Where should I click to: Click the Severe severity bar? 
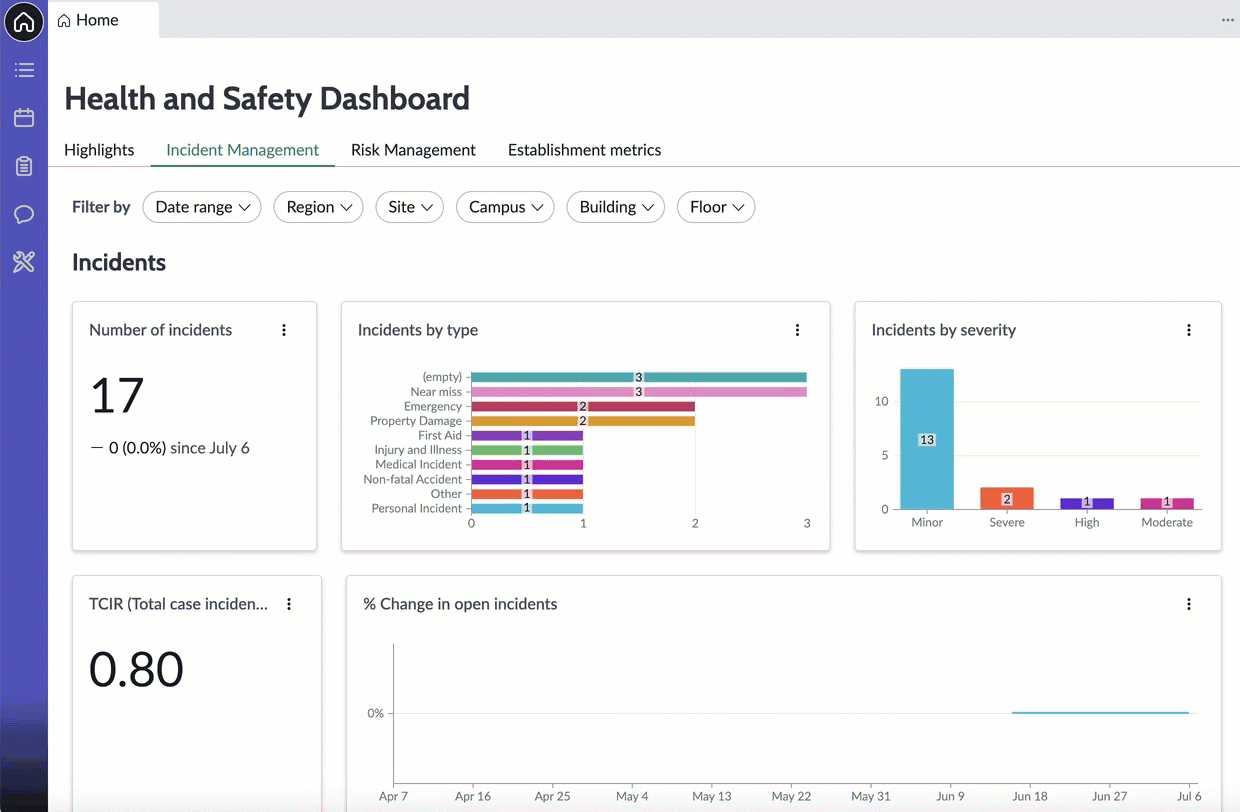point(1007,498)
